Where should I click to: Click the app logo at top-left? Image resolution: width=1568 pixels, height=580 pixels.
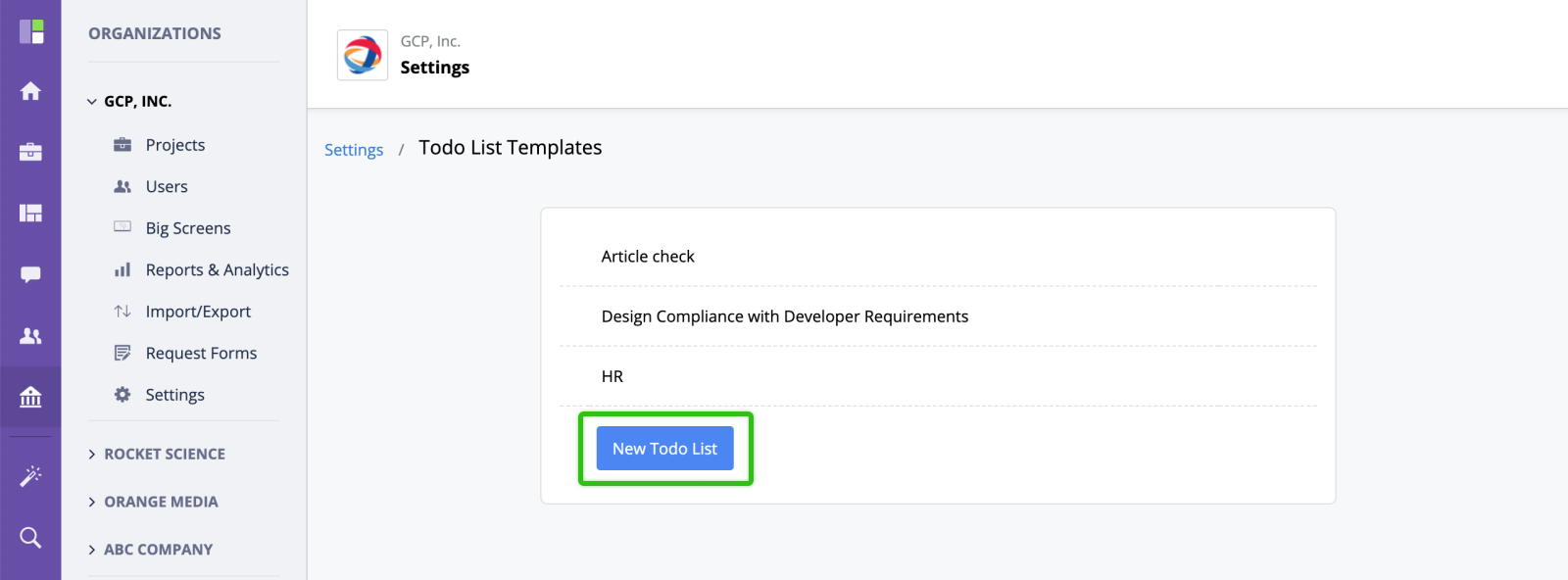[x=31, y=31]
